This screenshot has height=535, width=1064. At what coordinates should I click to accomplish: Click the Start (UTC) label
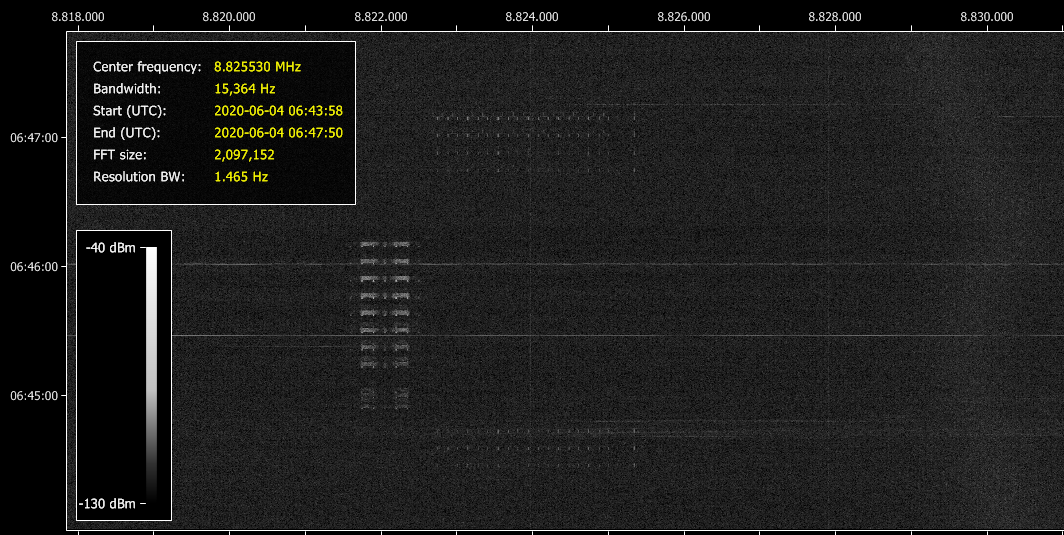pos(130,111)
